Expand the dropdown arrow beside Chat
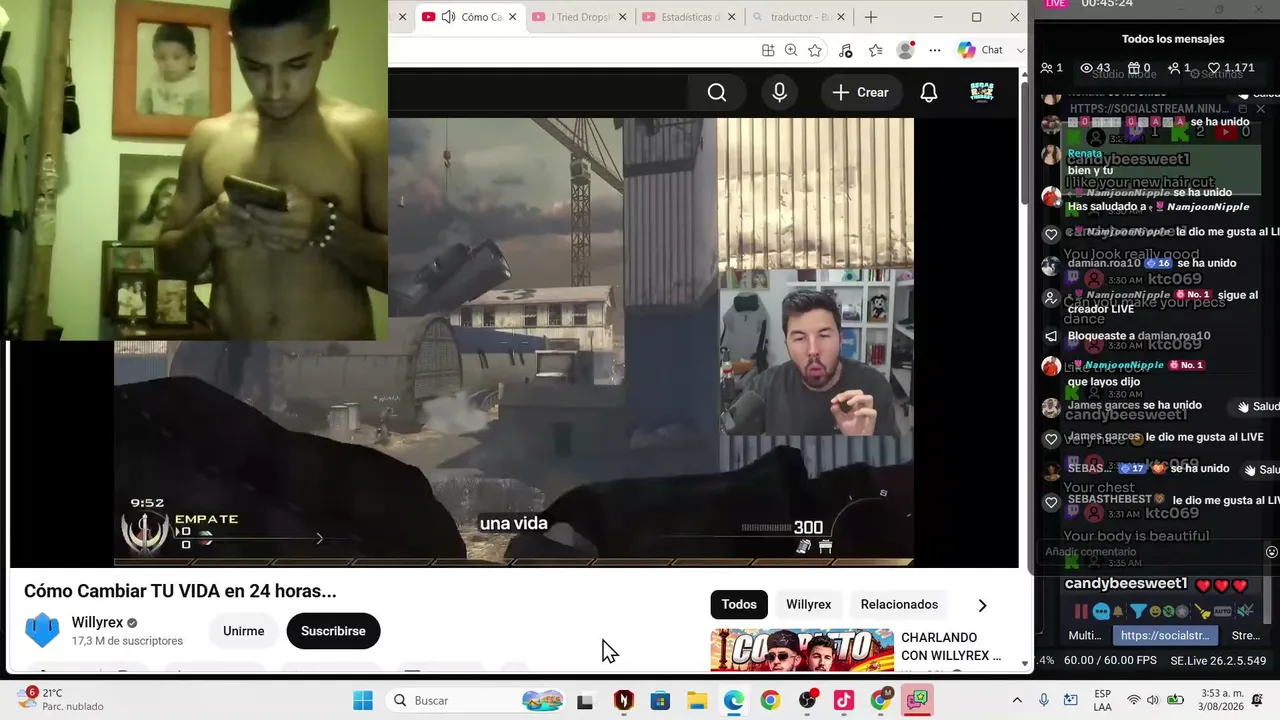This screenshot has height=720, width=1280. pyautogui.click(x=1020, y=50)
